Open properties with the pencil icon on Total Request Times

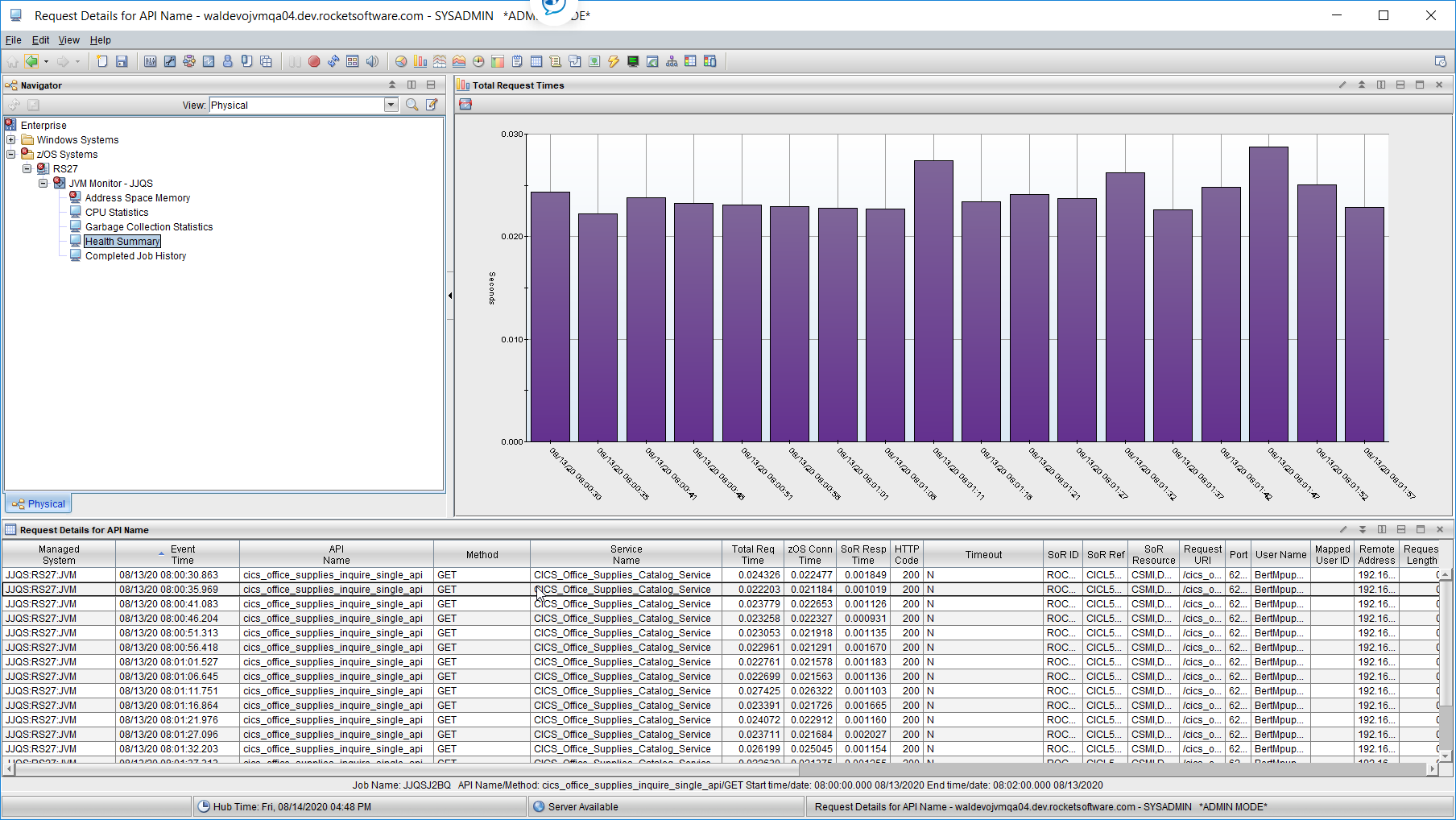coord(1342,85)
